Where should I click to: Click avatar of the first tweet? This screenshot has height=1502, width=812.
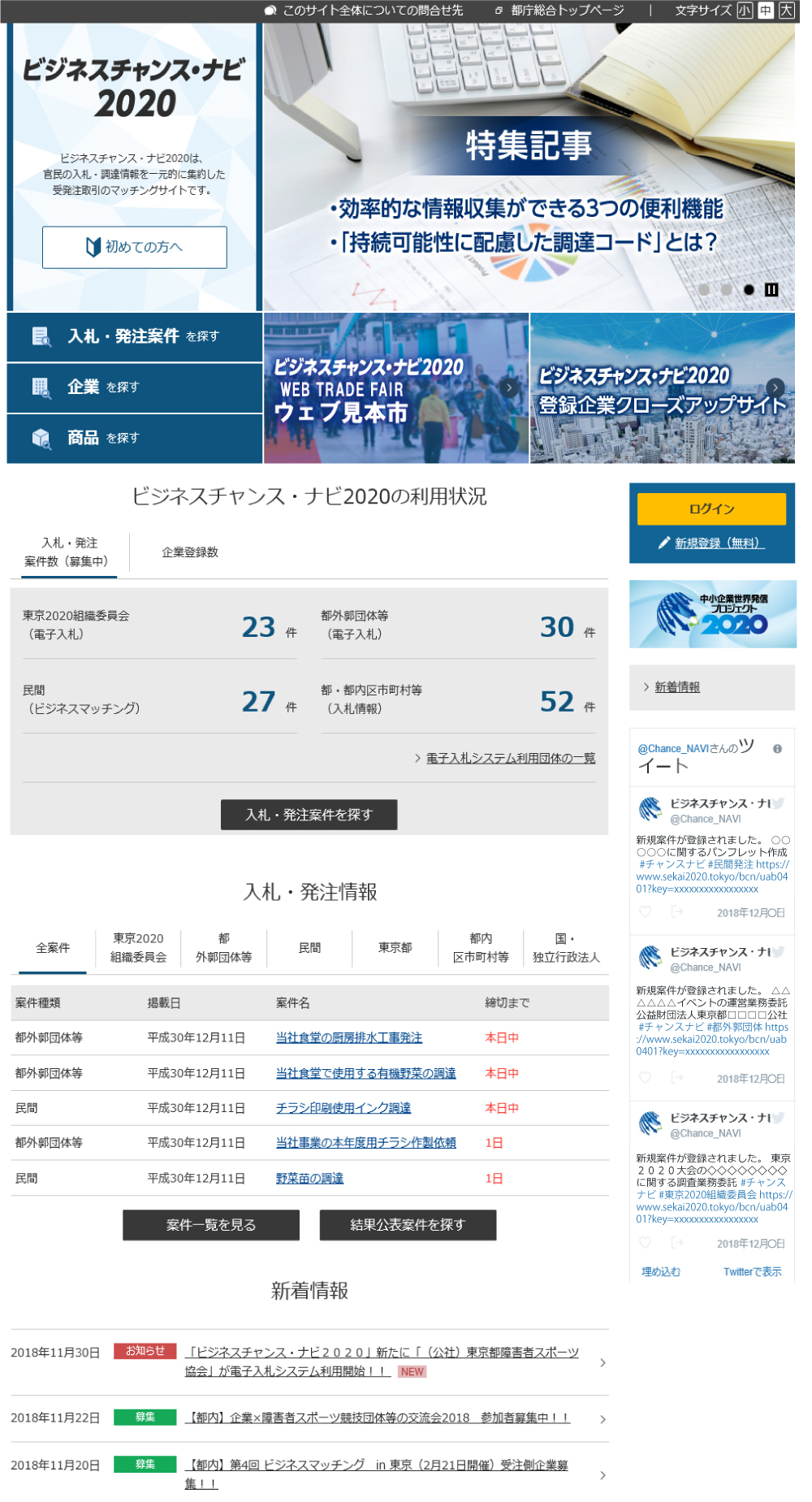point(650,809)
